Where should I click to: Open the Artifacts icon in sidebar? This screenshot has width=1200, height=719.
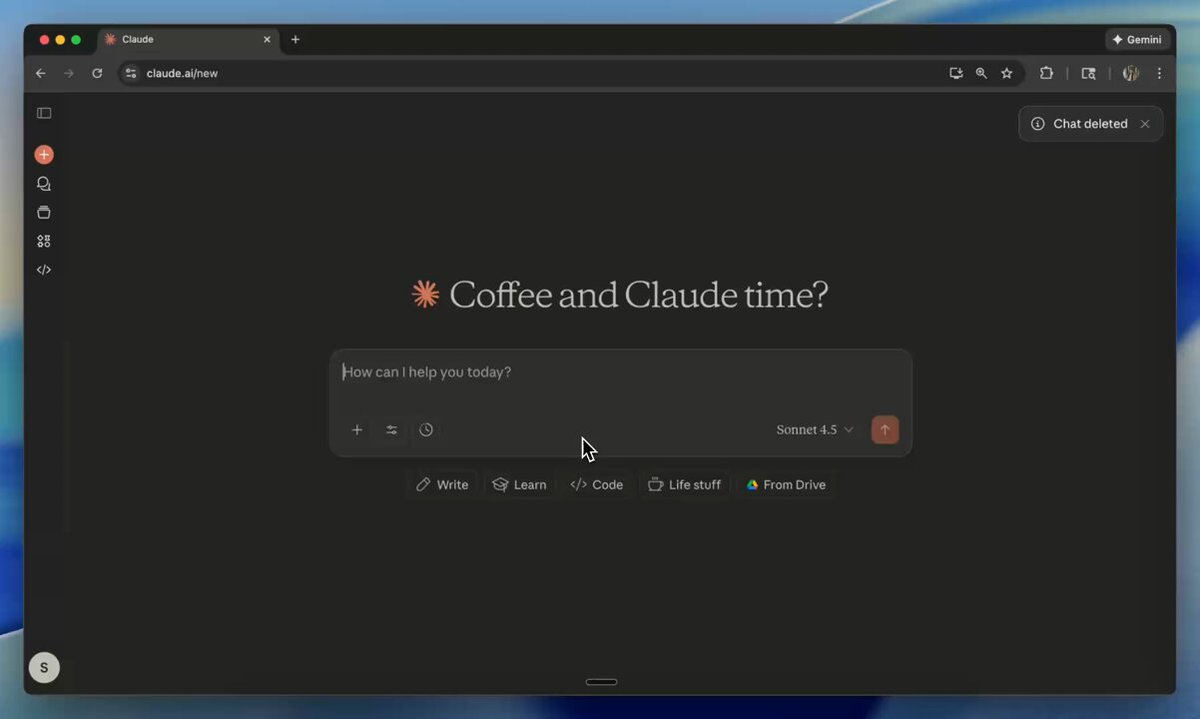click(x=44, y=241)
